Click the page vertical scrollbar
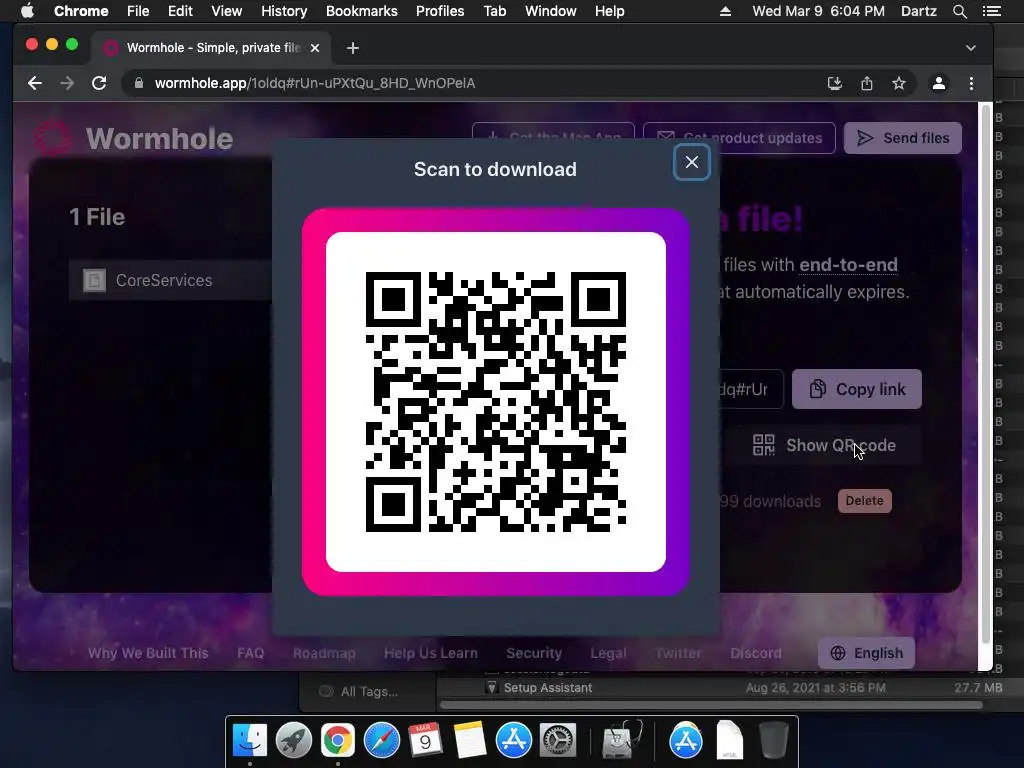 click(985, 372)
